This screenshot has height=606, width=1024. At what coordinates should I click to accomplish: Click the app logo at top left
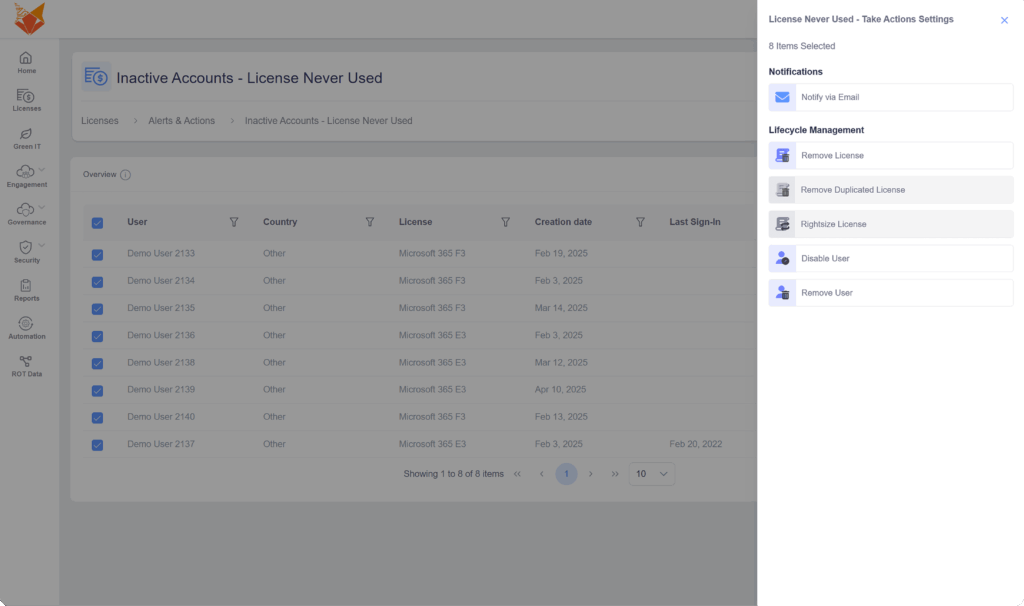point(29,18)
